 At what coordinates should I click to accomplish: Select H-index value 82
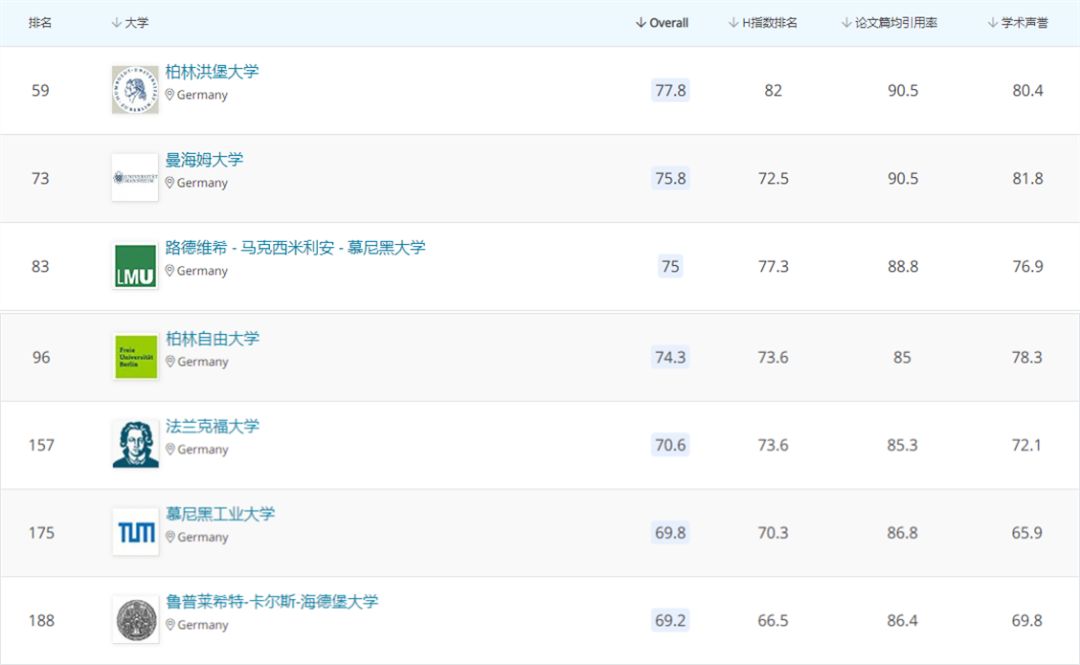[x=773, y=90]
